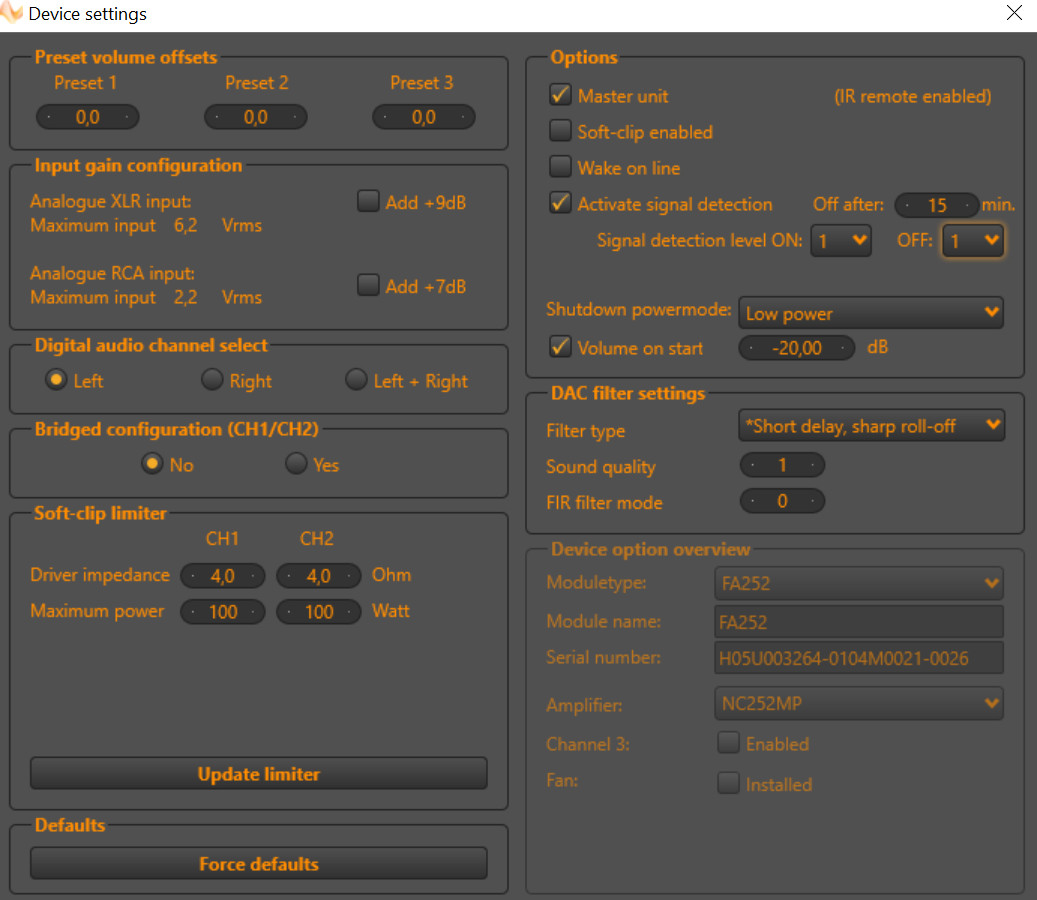The width and height of the screenshot is (1037, 900).
Task: Increase CH1 Driver impedance
Action: tap(253, 576)
